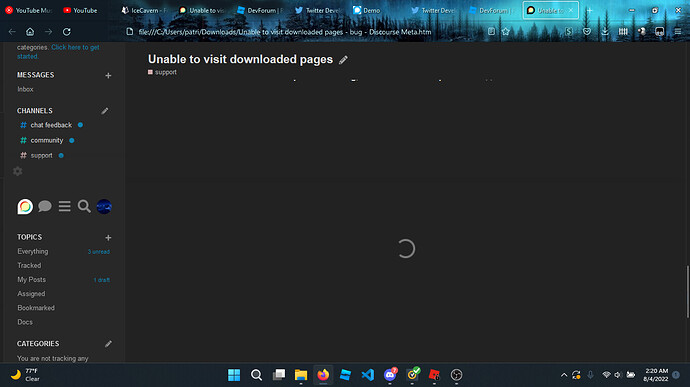Open the Bookmarked topics link
This screenshot has height=387, width=690.
pyautogui.click(x=36, y=308)
